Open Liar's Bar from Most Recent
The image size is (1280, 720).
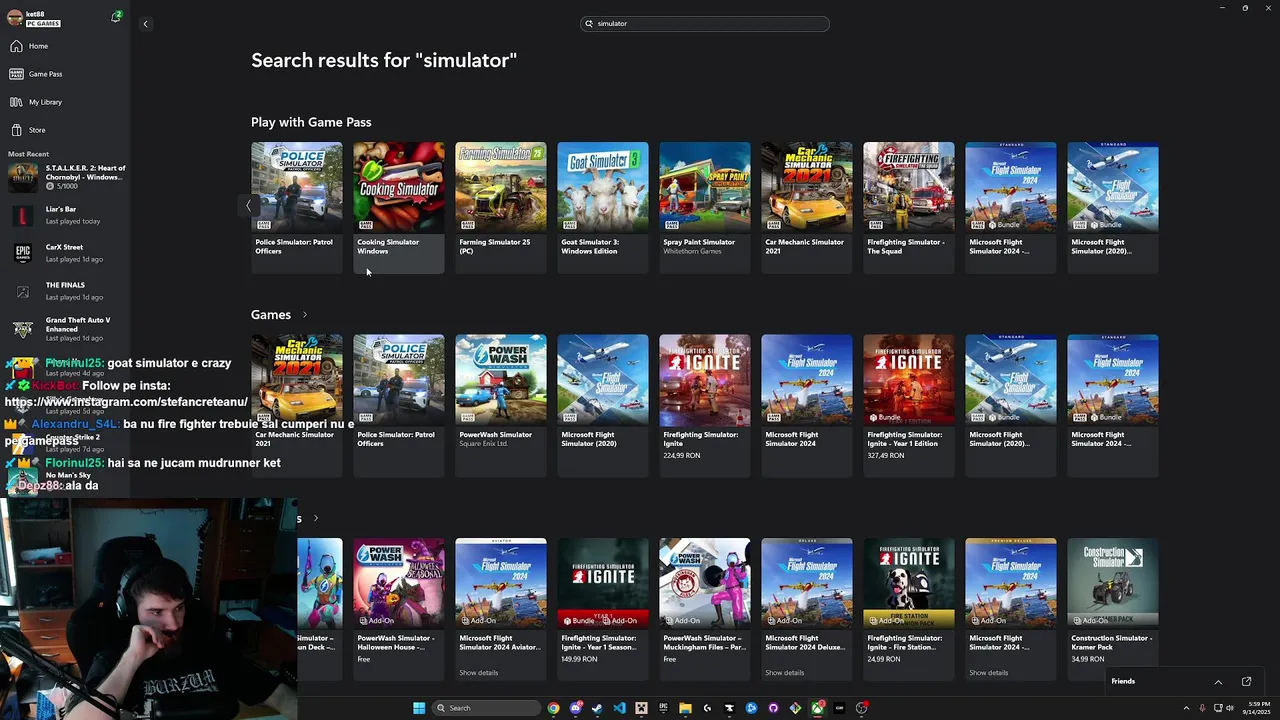point(65,215)
